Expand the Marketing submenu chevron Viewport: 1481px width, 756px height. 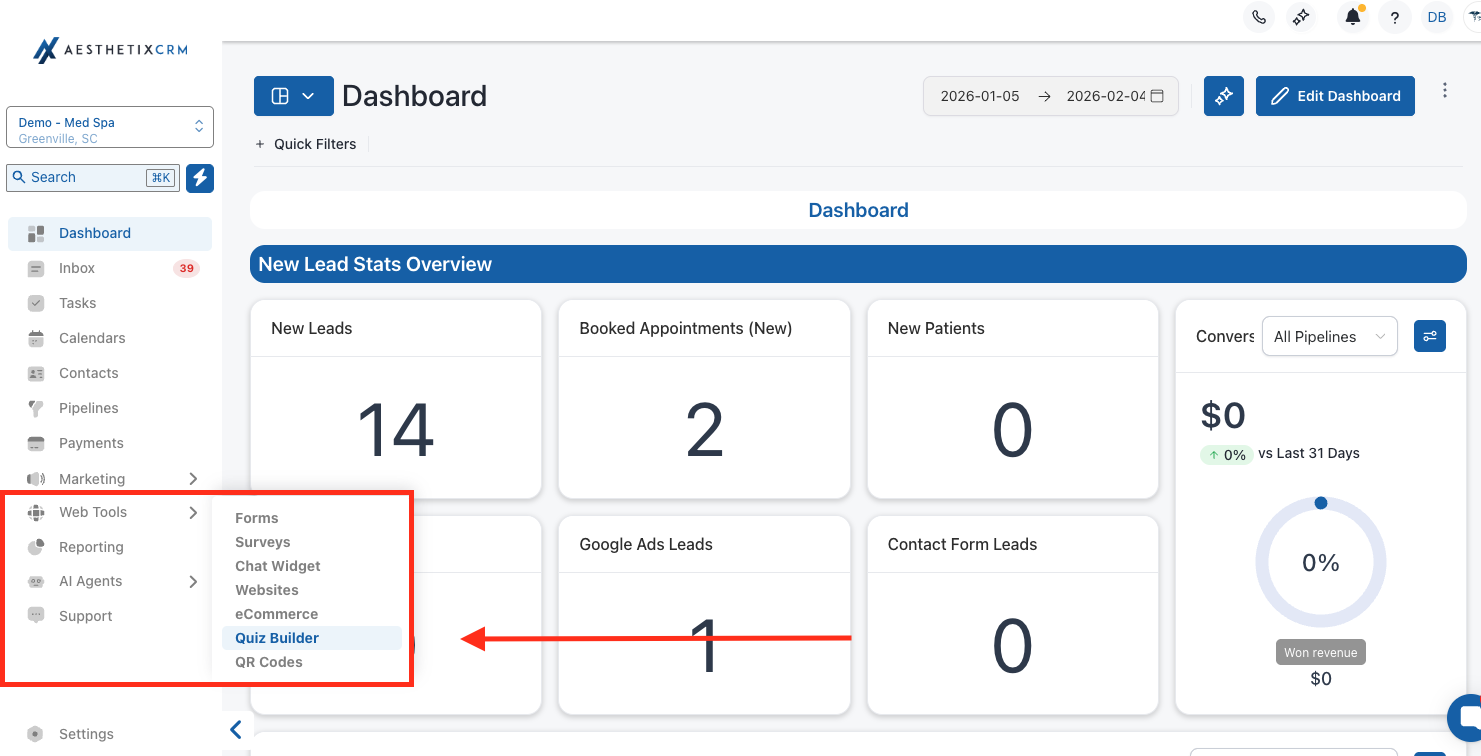point(193,479)
